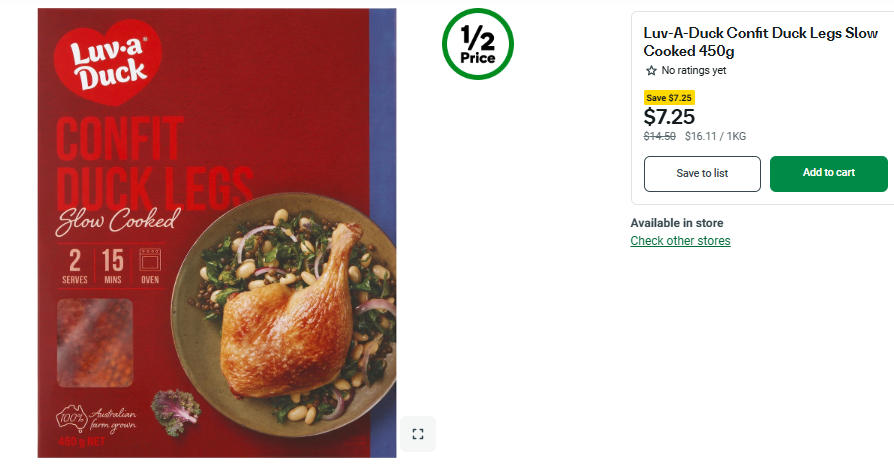Click the yellow Save $7.25 tag

tap(669, 97)
